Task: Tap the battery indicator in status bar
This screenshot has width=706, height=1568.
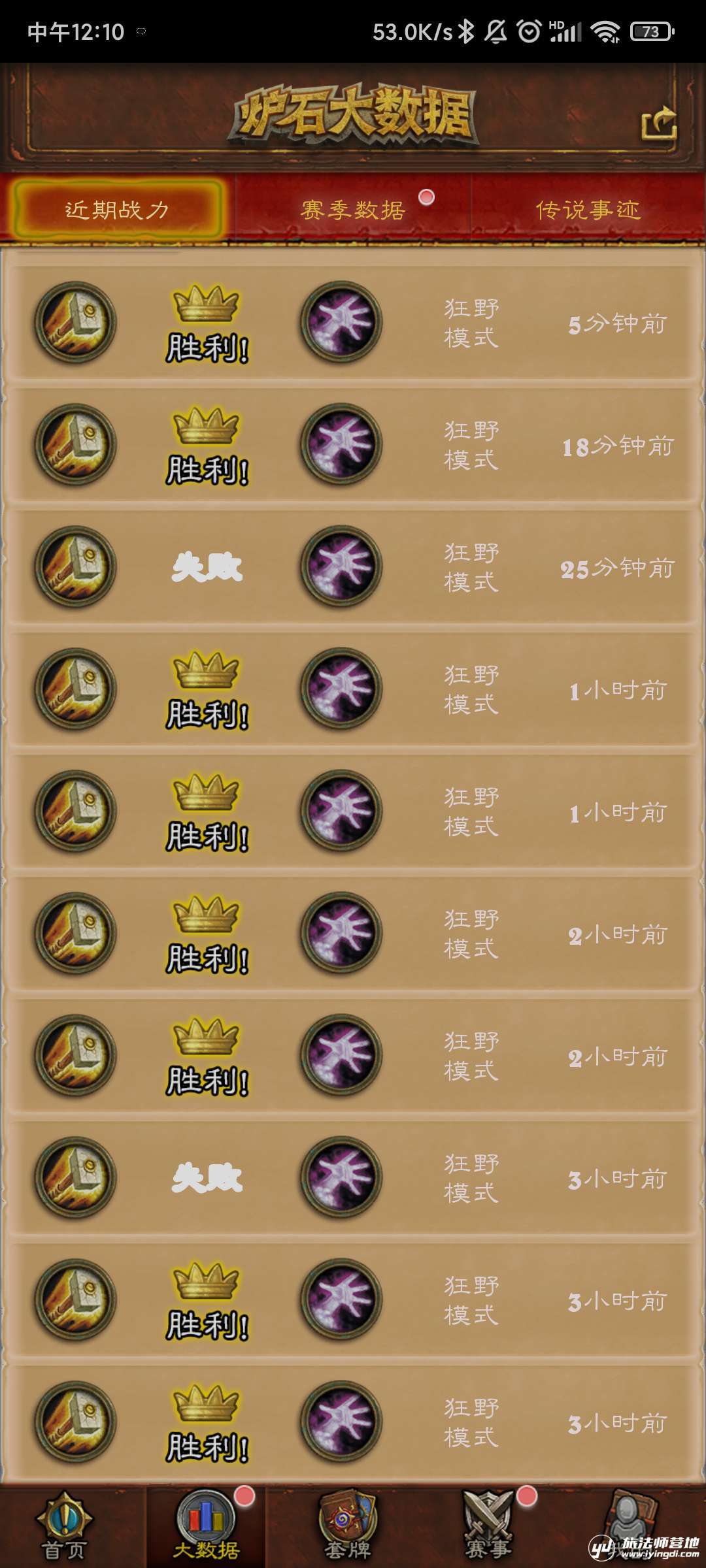Action: tap(652, 31)
